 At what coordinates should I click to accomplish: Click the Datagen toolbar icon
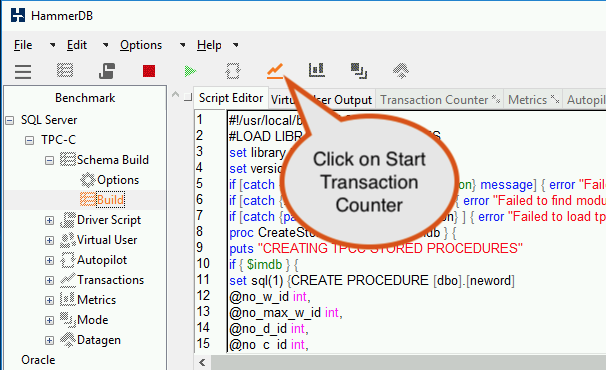401,71
